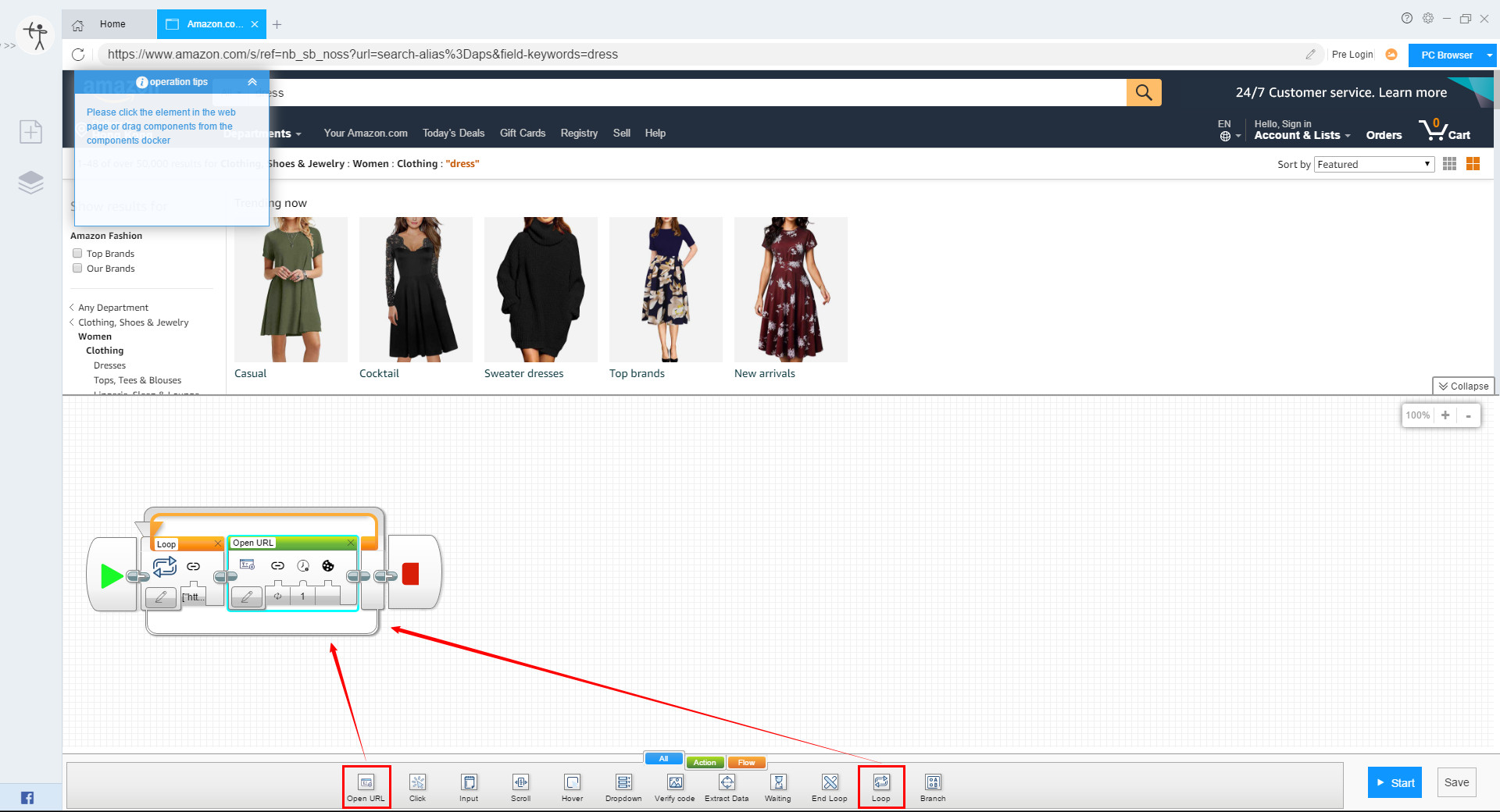
Task: Click the Any Department link
Action: 112,308
